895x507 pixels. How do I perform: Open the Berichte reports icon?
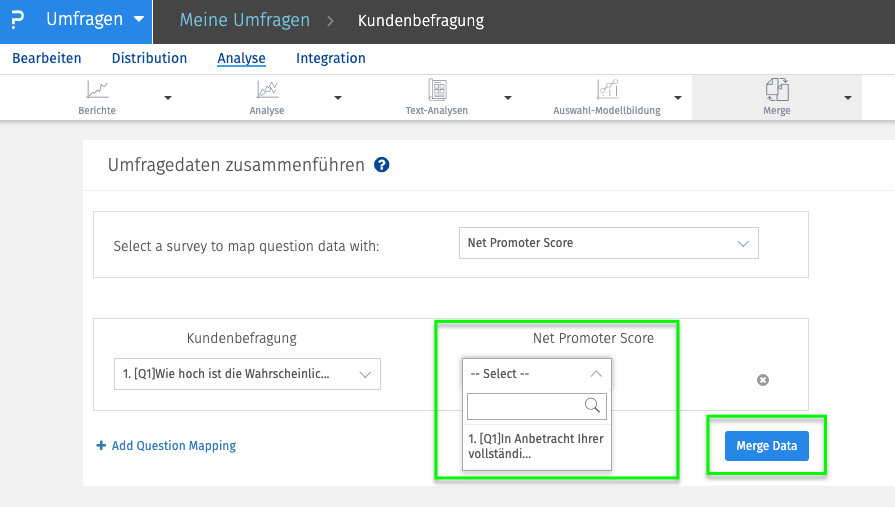(97, 90)
